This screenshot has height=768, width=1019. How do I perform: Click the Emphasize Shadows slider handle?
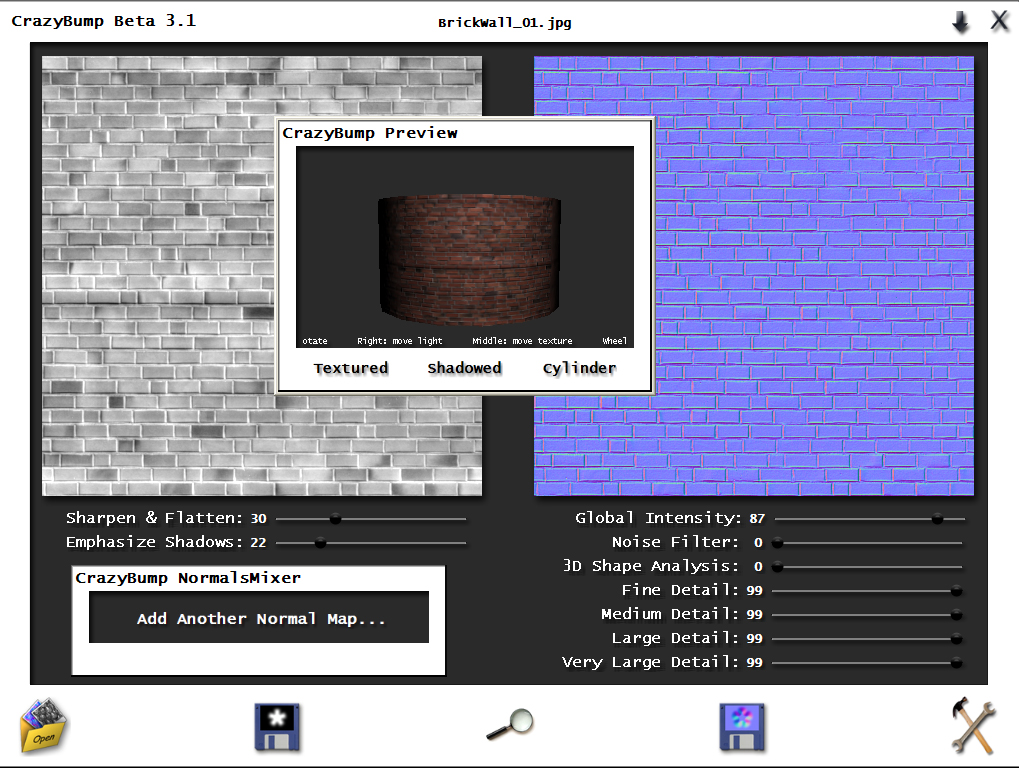tap(320, 543)
